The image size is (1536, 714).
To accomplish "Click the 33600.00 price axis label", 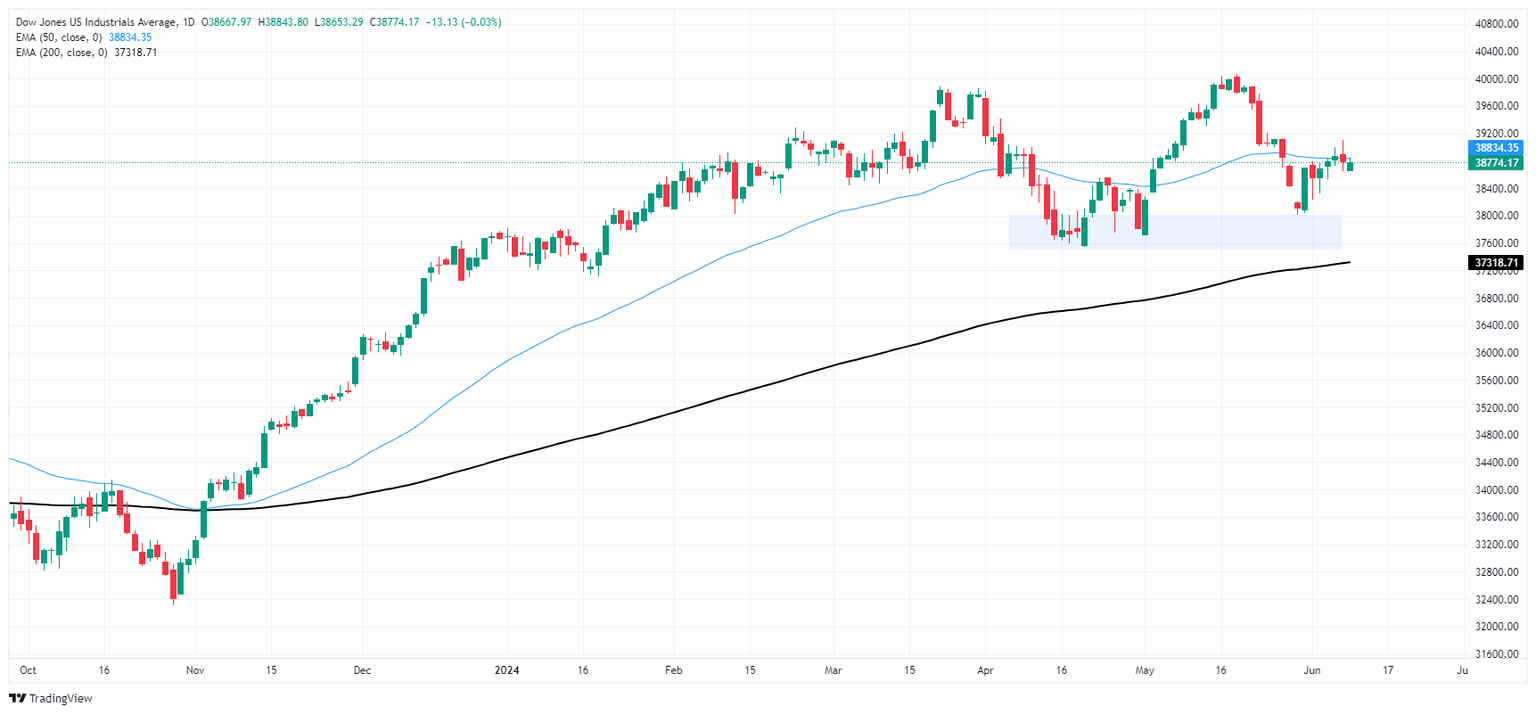I will [x=1497, y=517].
